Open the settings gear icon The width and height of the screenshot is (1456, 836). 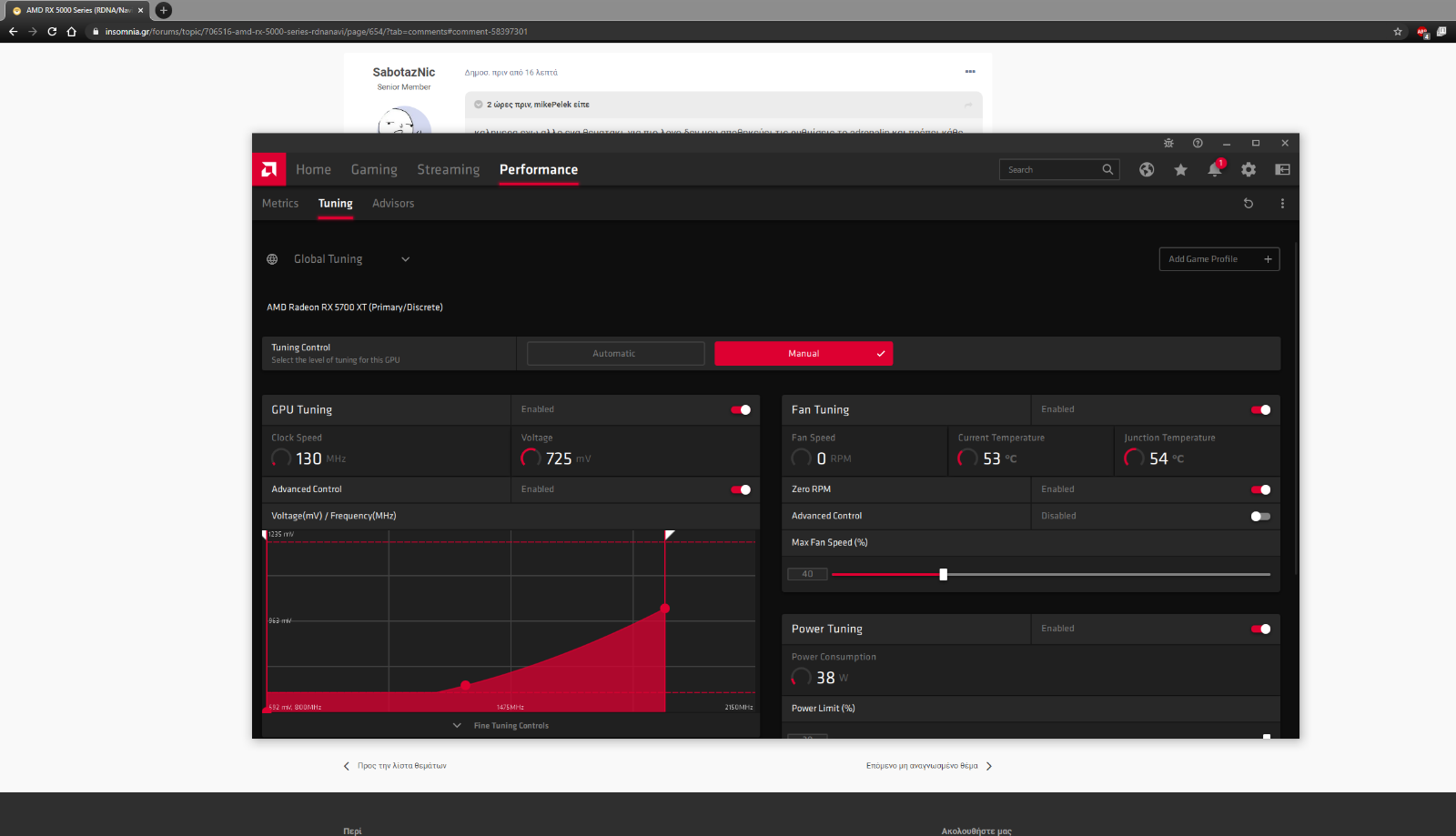(1249, 169)
